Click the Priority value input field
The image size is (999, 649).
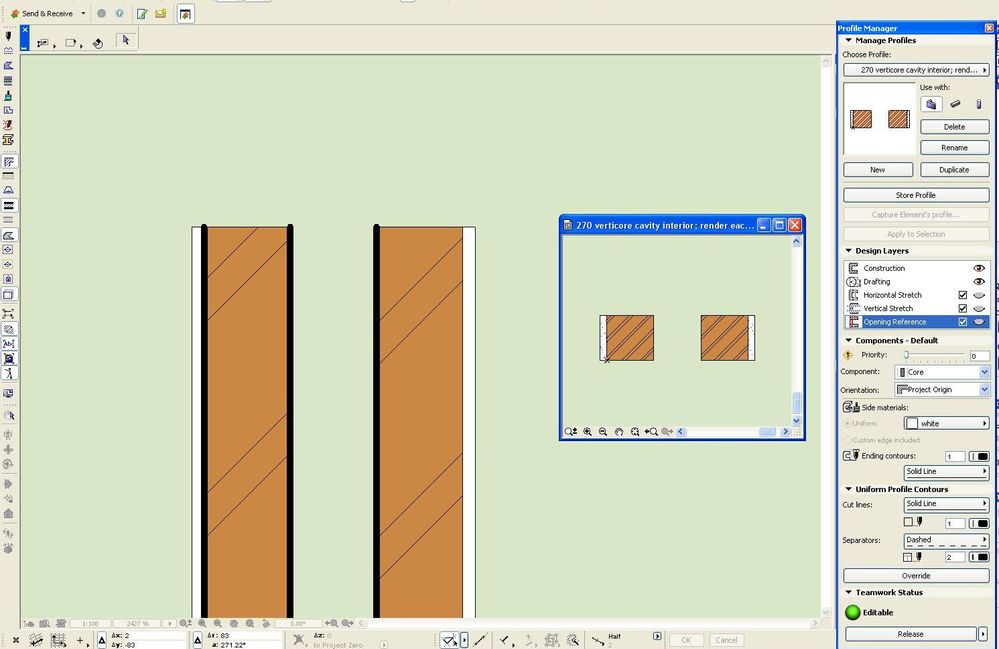tap(979, 355)
